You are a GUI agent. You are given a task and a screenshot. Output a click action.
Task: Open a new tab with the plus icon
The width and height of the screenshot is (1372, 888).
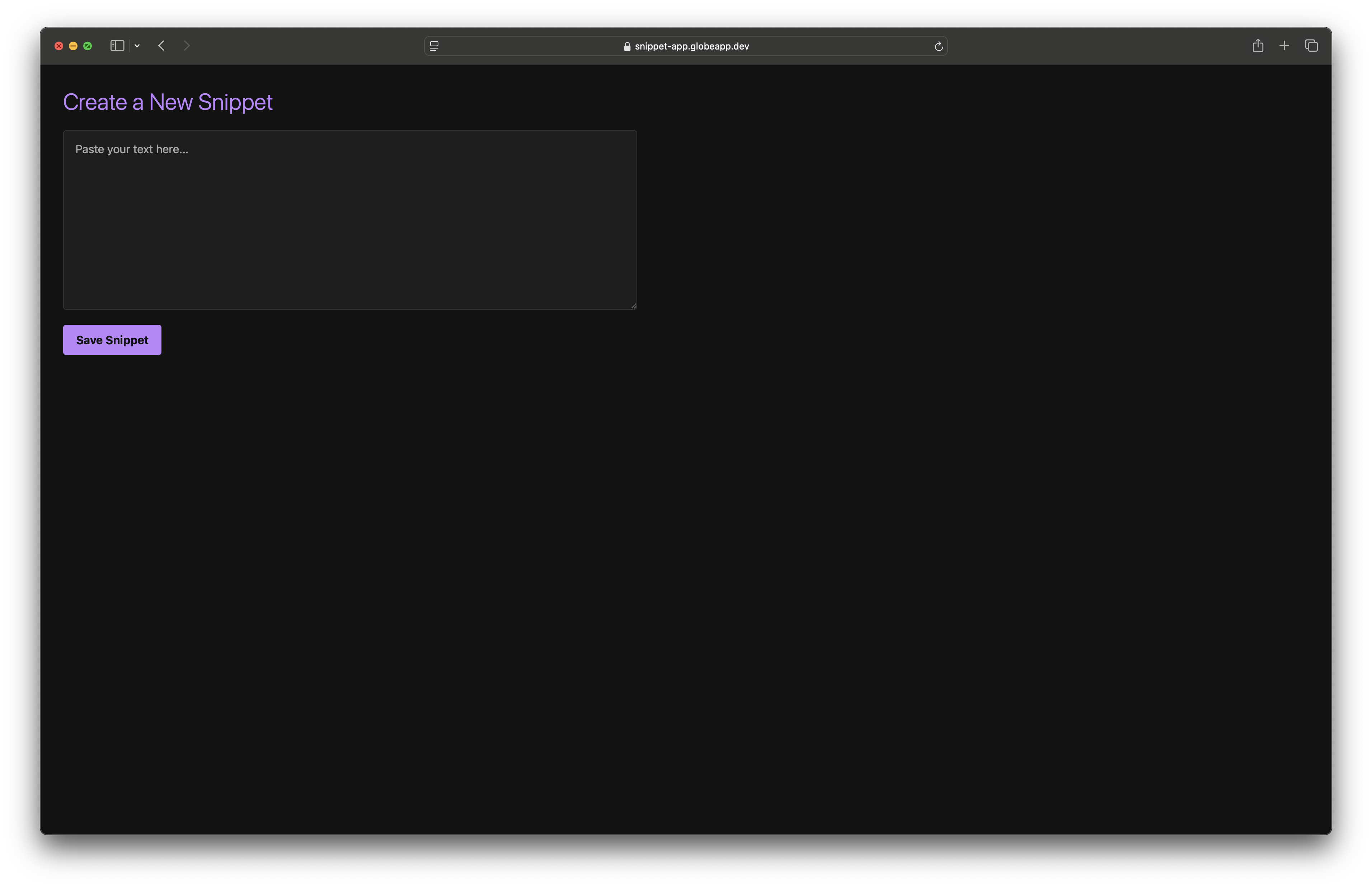pyautogui.click(x=1284, y=46)
